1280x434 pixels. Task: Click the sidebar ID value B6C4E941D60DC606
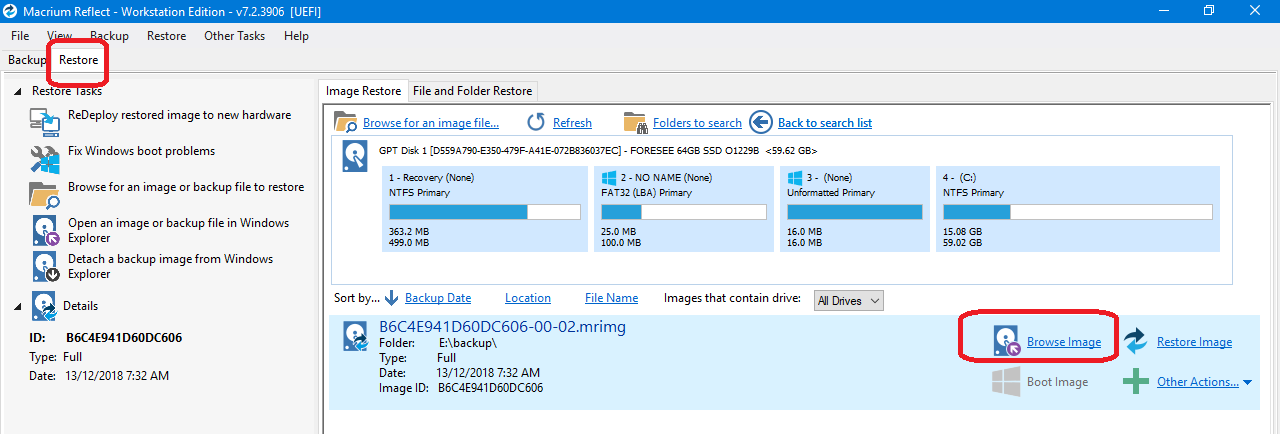point(124,338)
